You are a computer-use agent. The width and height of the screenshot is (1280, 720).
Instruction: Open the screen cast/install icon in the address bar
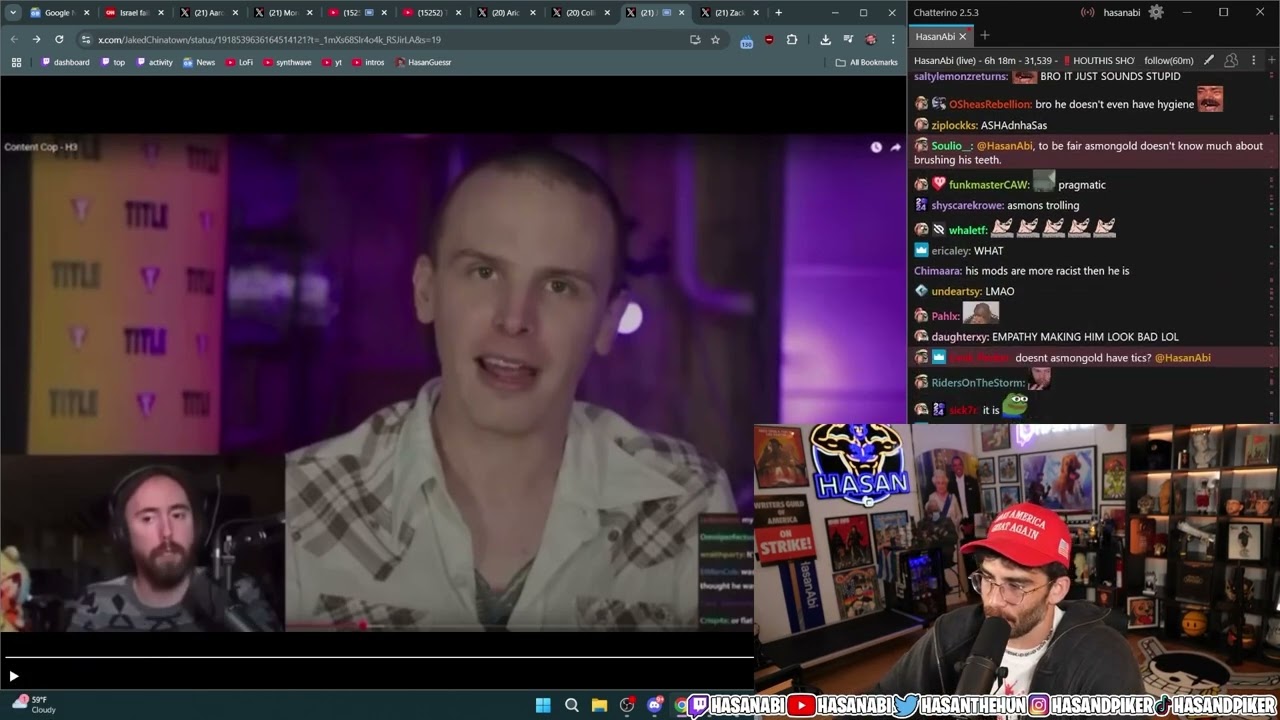695,39
